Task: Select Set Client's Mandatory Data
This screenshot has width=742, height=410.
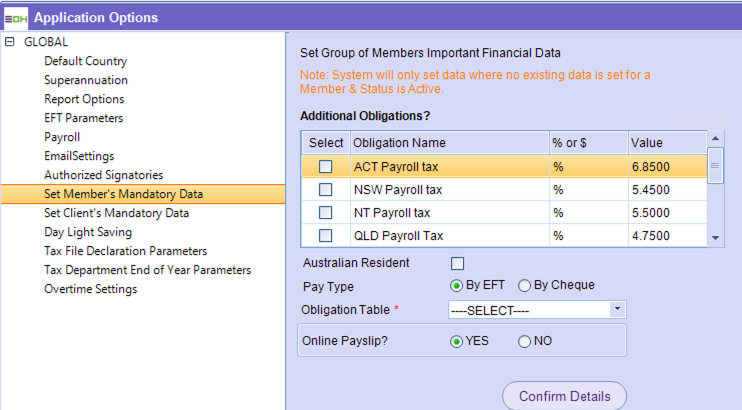Action: point(116,213)
